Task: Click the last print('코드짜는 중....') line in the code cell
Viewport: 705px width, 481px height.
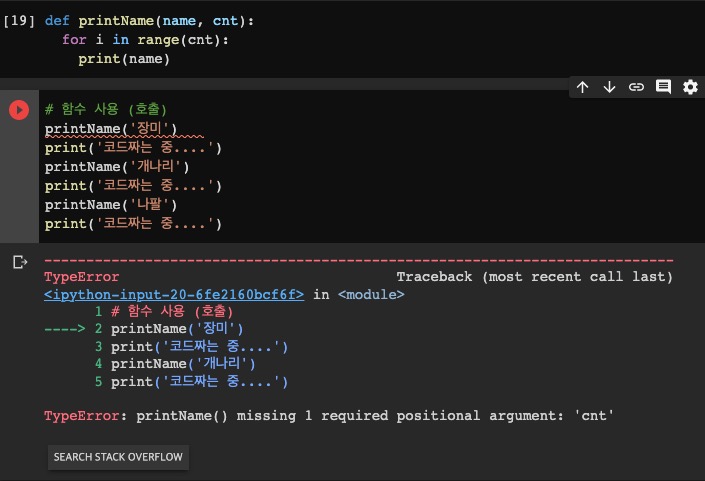Action: click(x=133, y=224)
